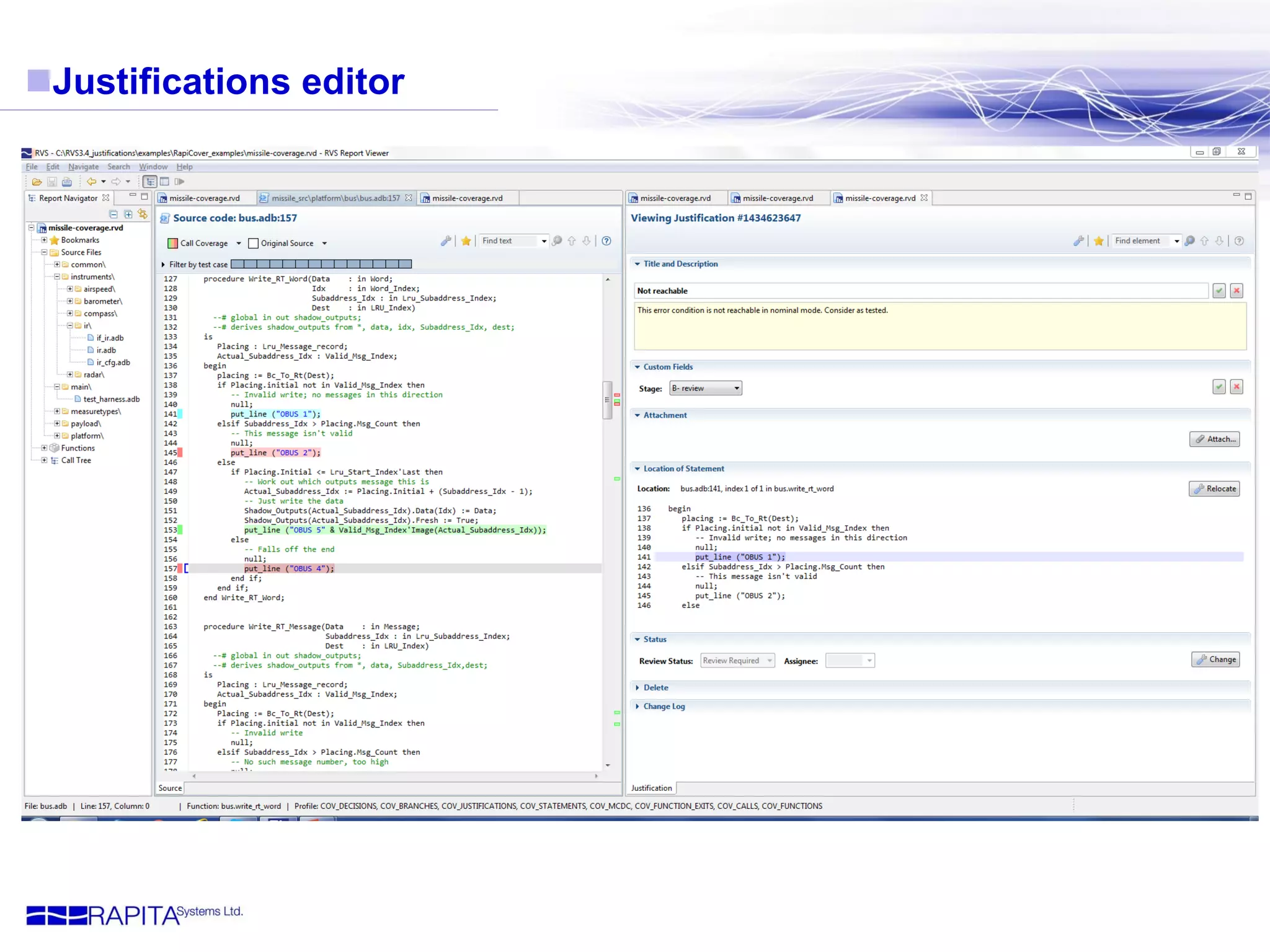This screenshot has height=952, width=1270.
Task: Click the Find element input field
Action: click(1141, 241)
